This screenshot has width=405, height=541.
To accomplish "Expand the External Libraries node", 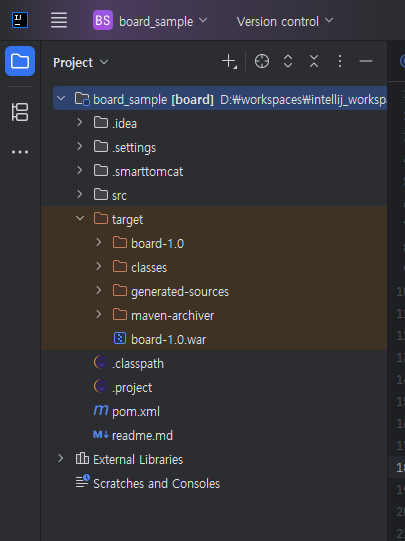I will pos(60,459).
